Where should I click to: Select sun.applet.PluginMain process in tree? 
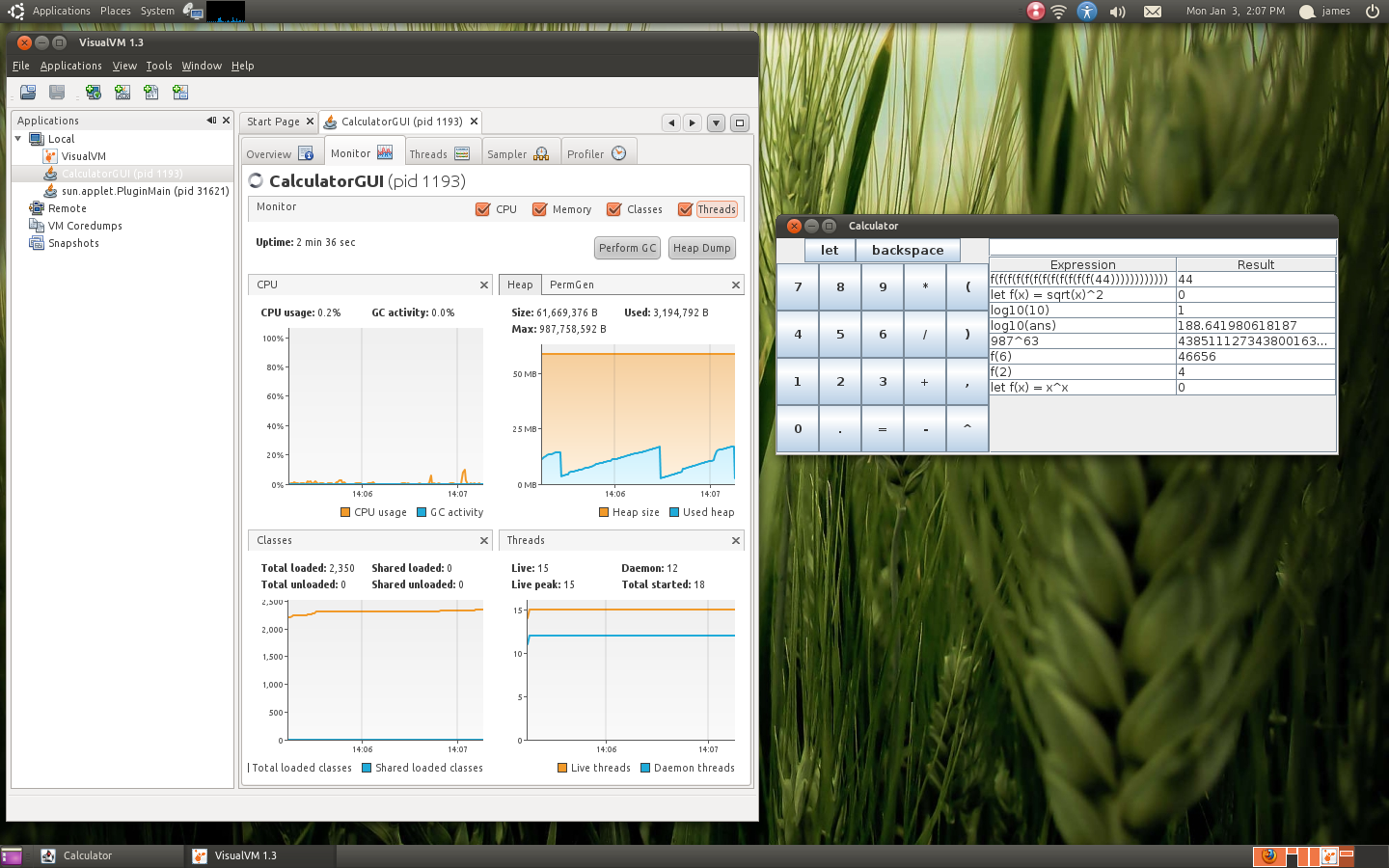[145, 191]
